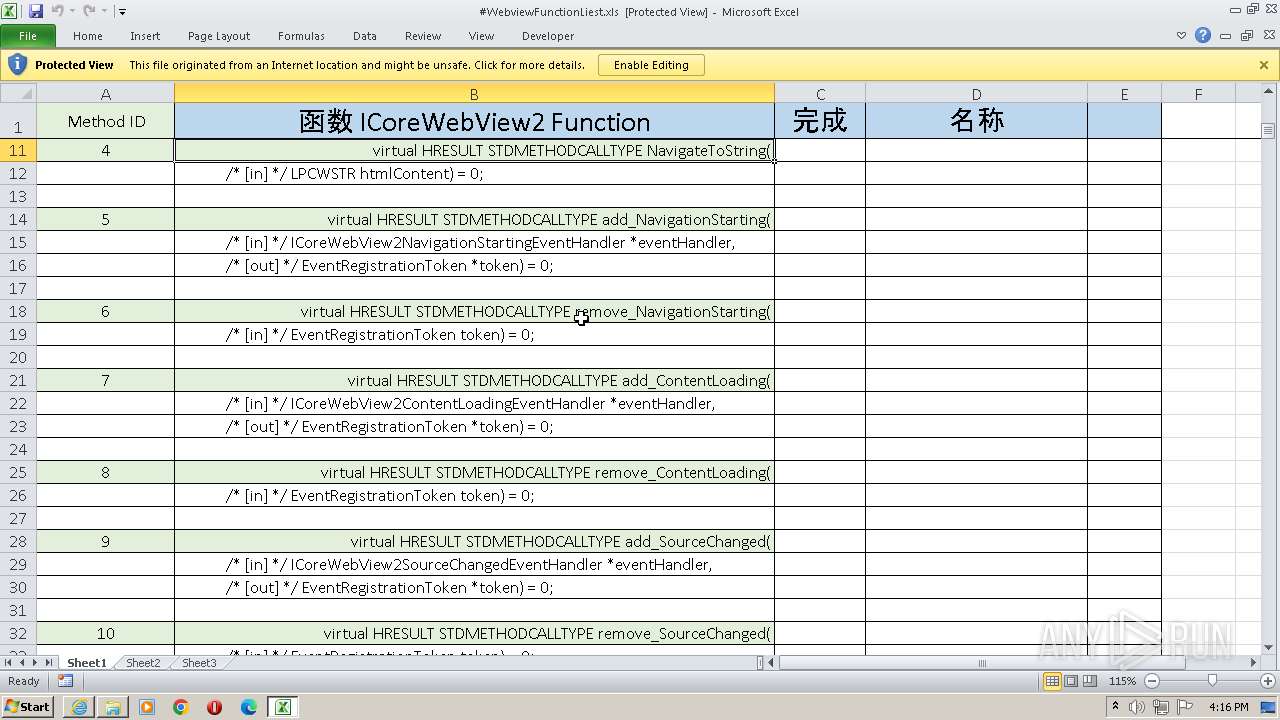Click the '名称' header cell
Image resolution: width=1280 pixels, height=720 pixels.
[976, 121]
